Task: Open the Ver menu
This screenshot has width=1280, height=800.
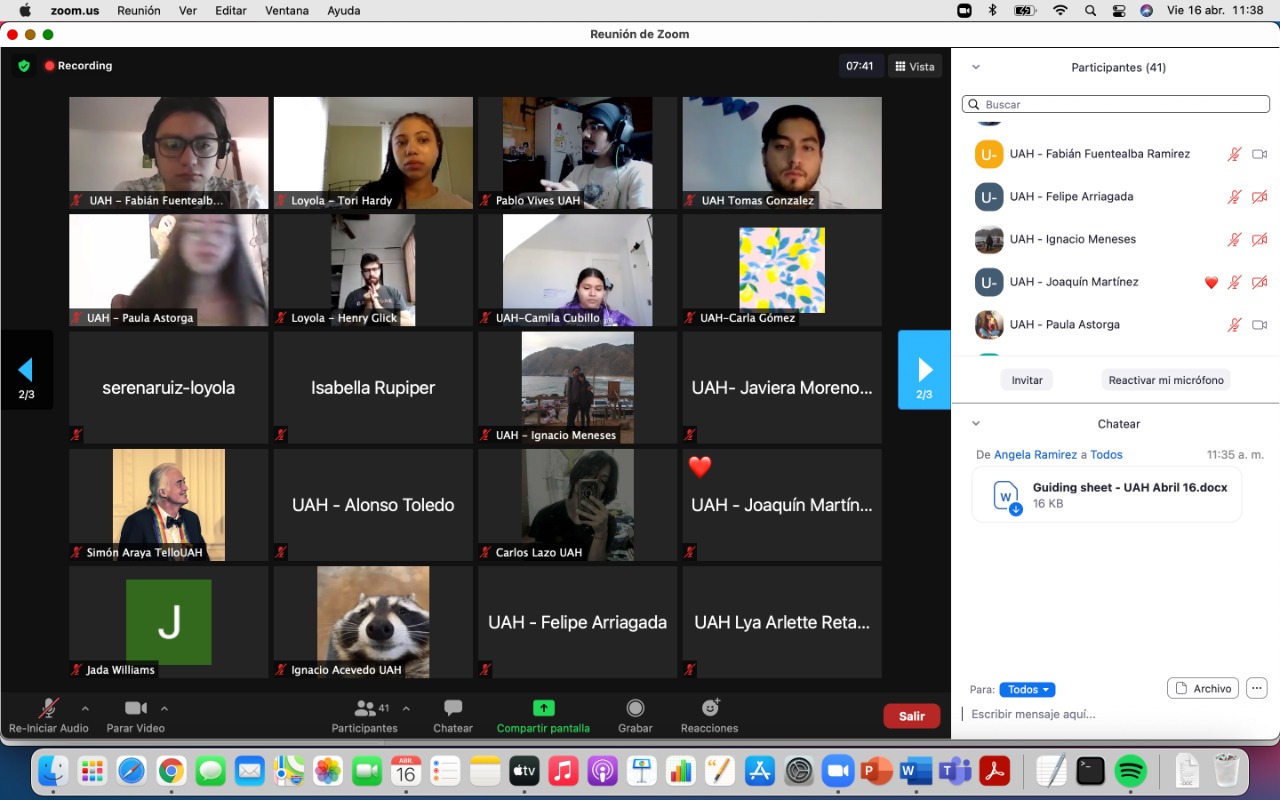Action: (190, 11)
